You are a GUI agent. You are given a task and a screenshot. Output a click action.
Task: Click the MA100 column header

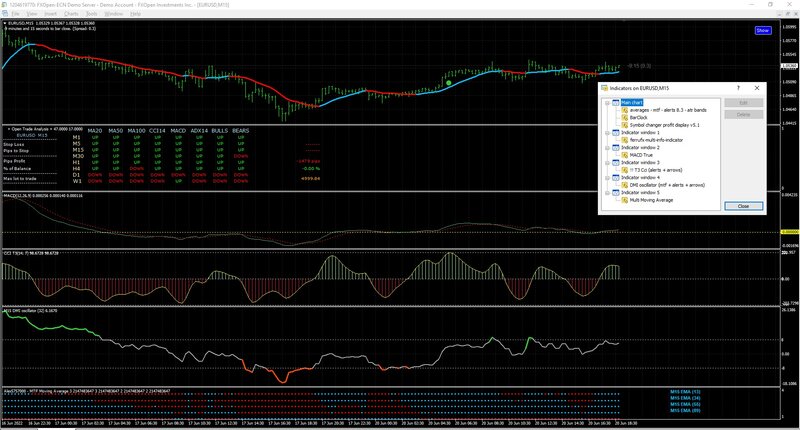[x=137, y=131]
